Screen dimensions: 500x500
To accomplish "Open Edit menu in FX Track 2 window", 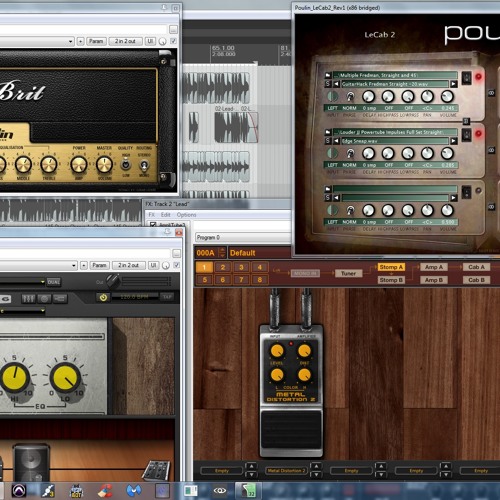I will point(166,215).
